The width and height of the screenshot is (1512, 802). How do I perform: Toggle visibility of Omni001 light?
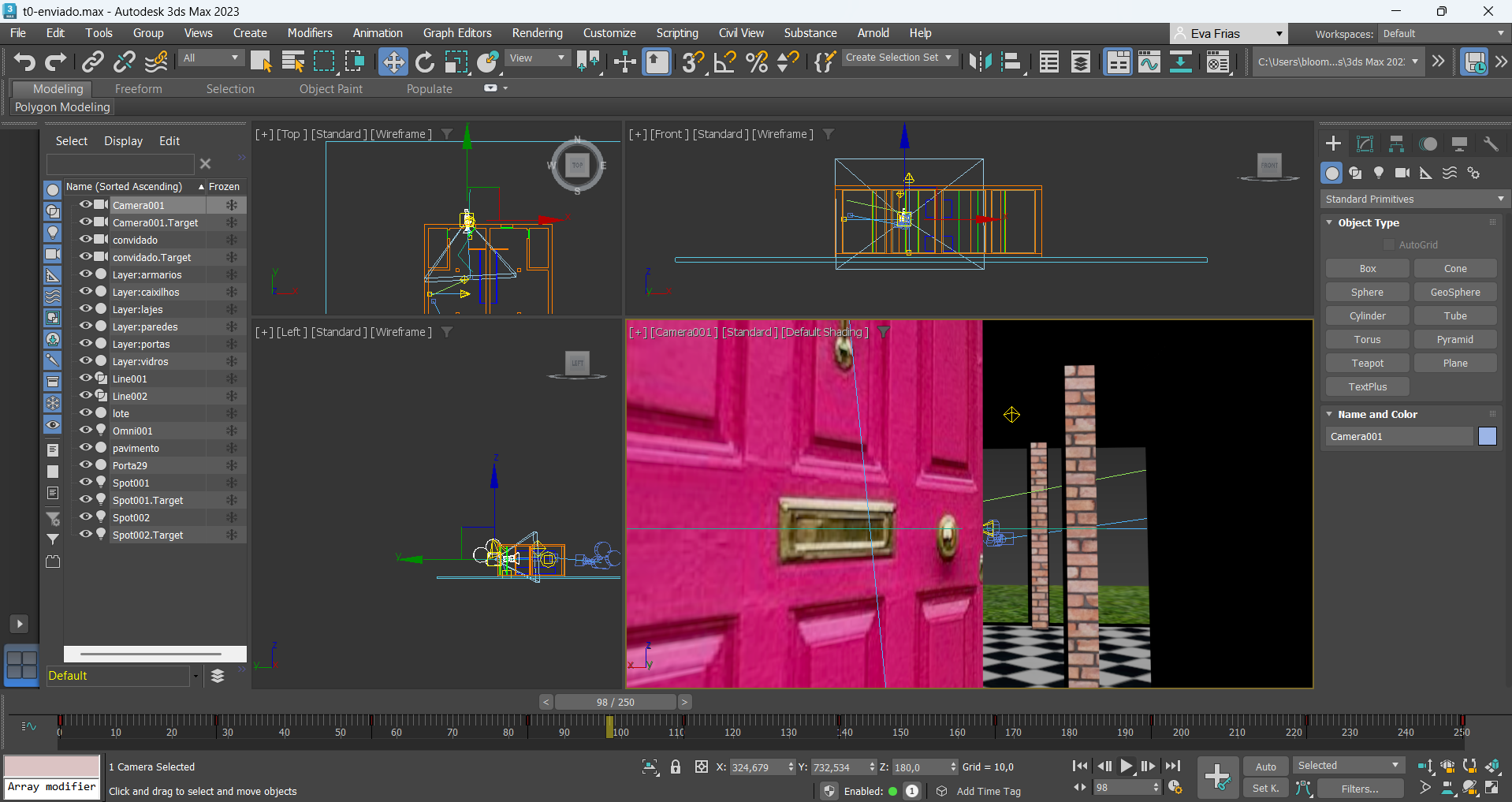click(85, 430)
